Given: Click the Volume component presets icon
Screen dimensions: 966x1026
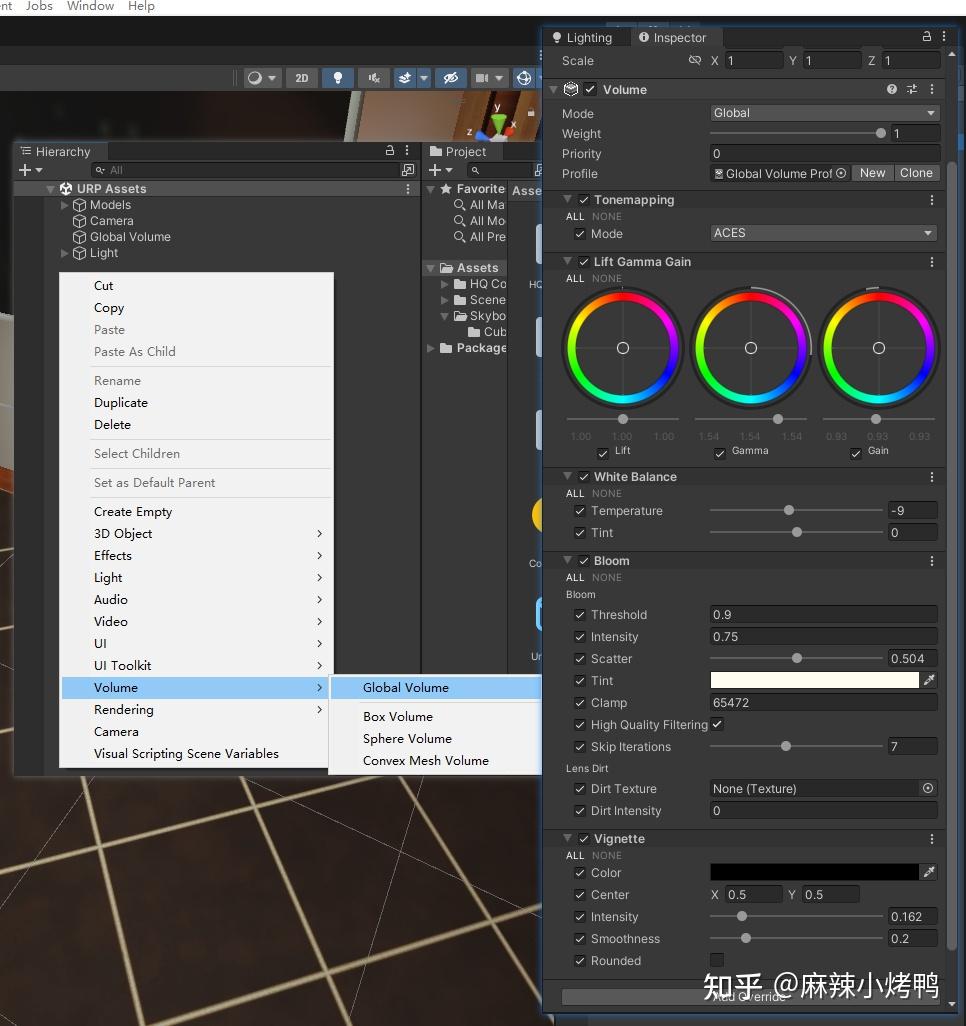Looking at the screenshot, I should tap(912, 89).
